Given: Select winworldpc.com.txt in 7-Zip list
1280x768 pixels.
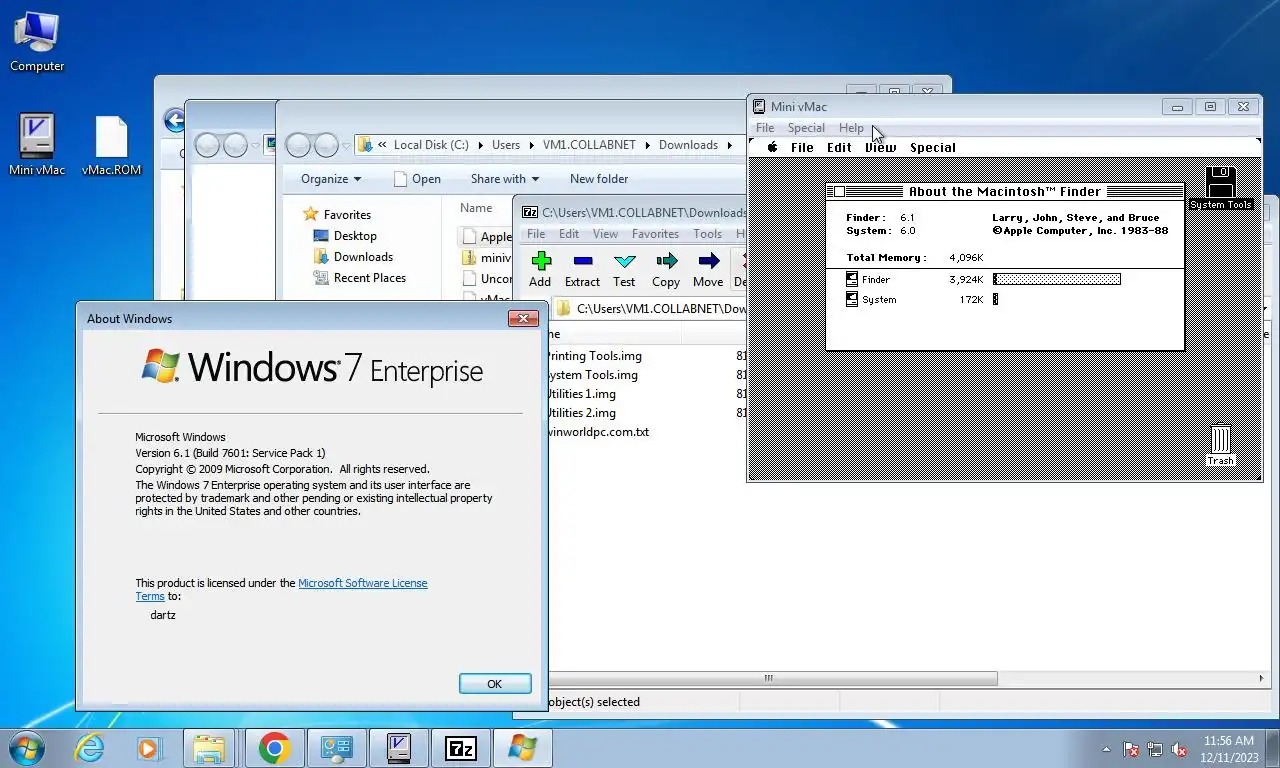Looking at the screenshot, I should (597, 432).
